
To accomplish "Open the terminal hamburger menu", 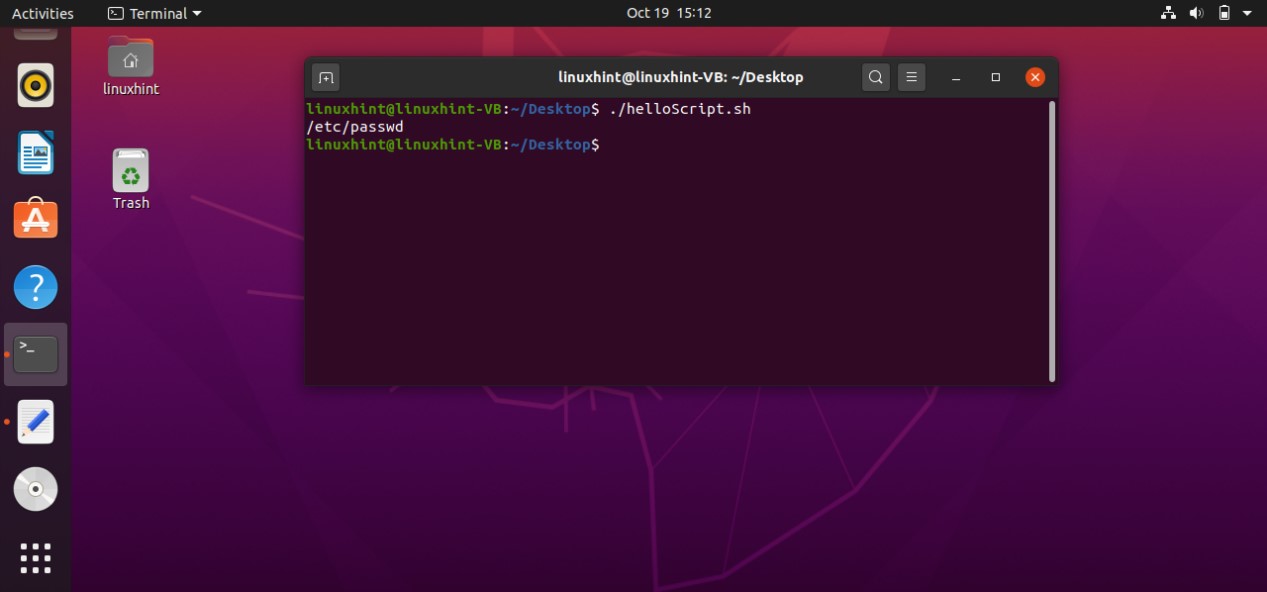I will coord(909,77).
